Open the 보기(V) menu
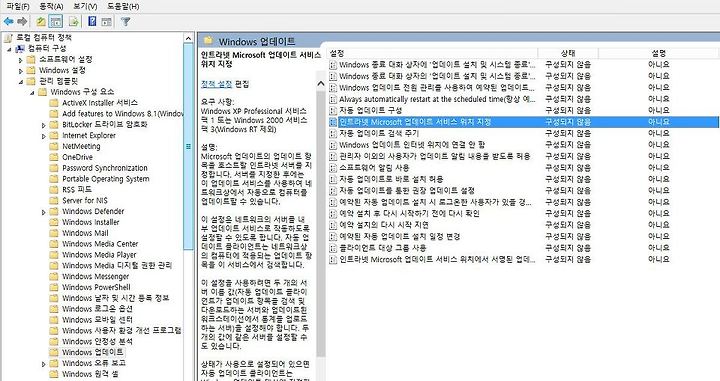Image resolution: width=720 pixels, height=381 pixels. (85, 6)
